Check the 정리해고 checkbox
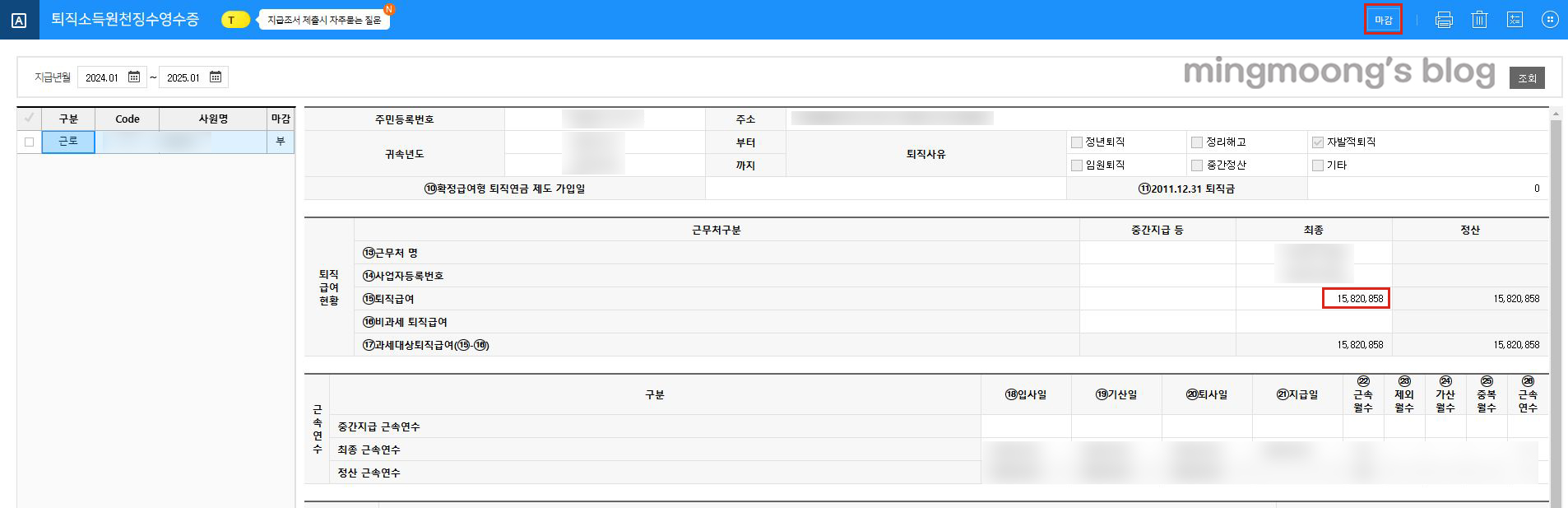 point(1197,142)
